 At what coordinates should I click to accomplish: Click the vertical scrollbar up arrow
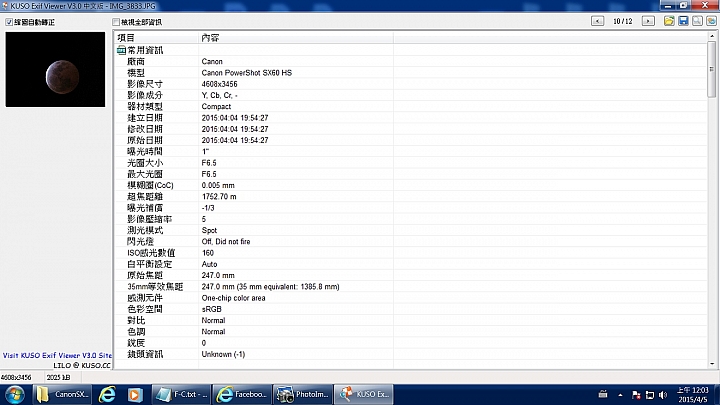(x=712, y=36)
